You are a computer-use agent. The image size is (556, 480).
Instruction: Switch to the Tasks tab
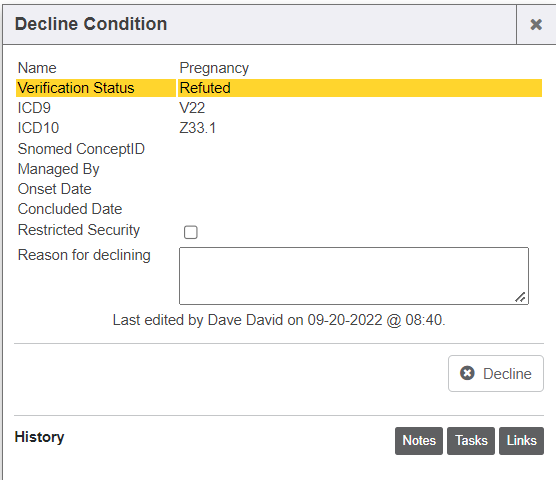tap(471, 441)
